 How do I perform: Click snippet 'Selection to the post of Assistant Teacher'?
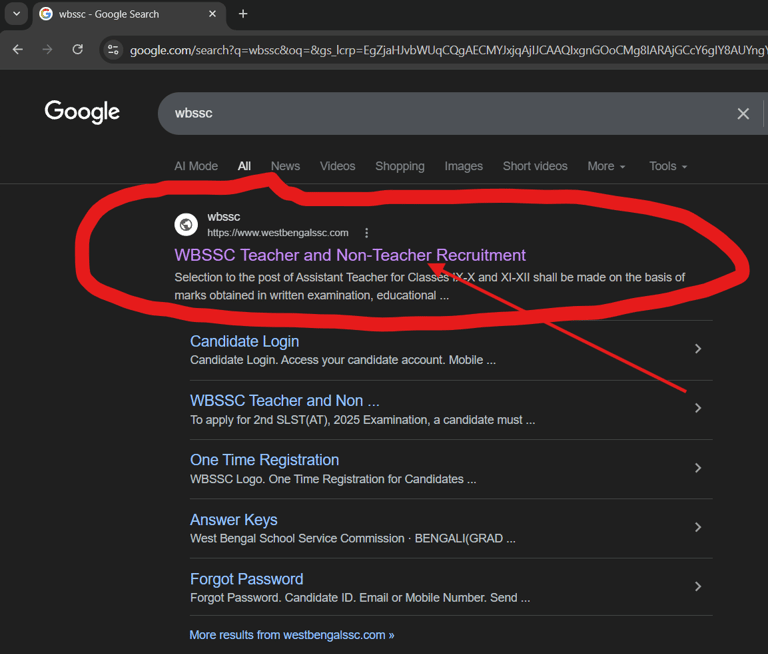281,277
